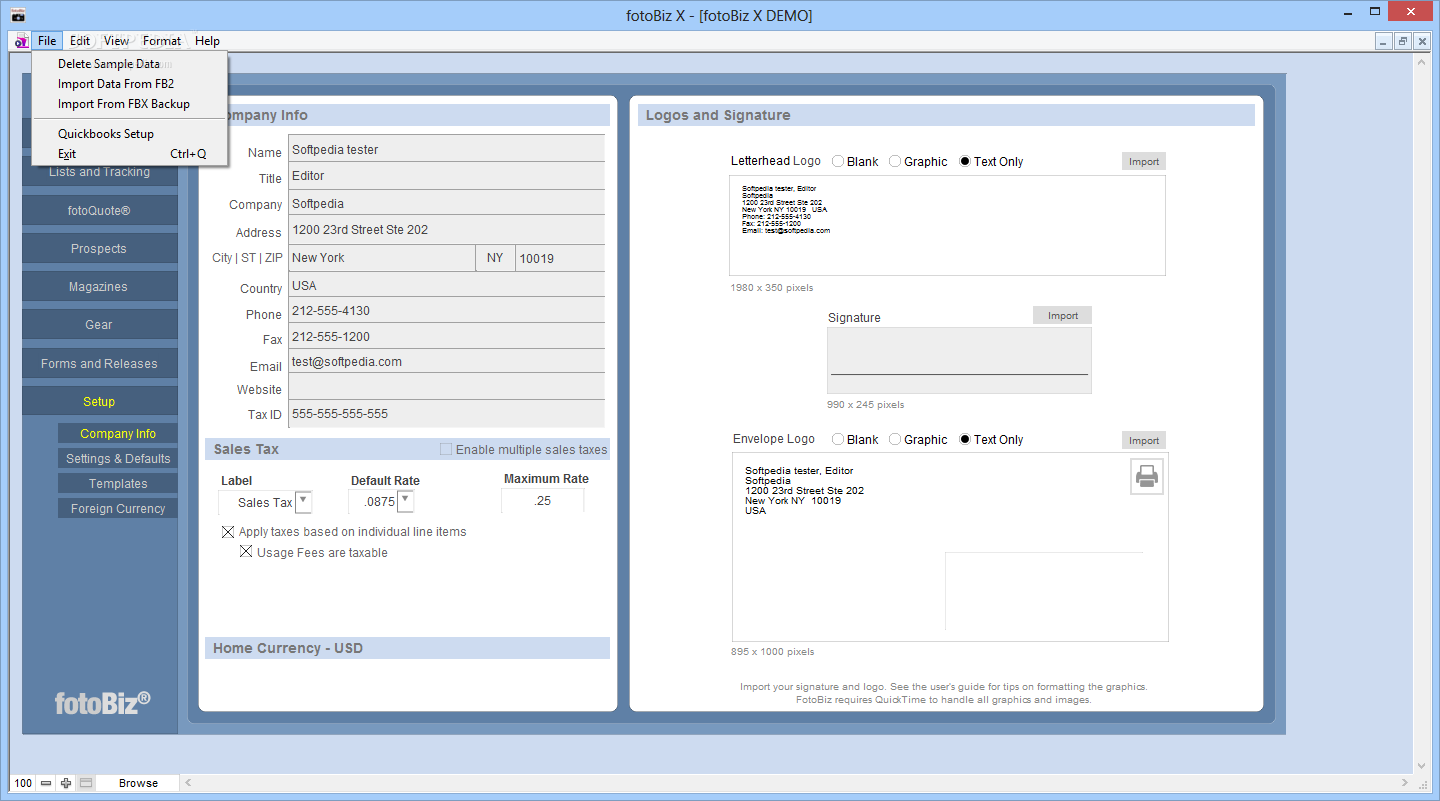Click the printer icon in envelope preview
Viewport: 1440px width, 801px height.
[x=1147, y=477]
